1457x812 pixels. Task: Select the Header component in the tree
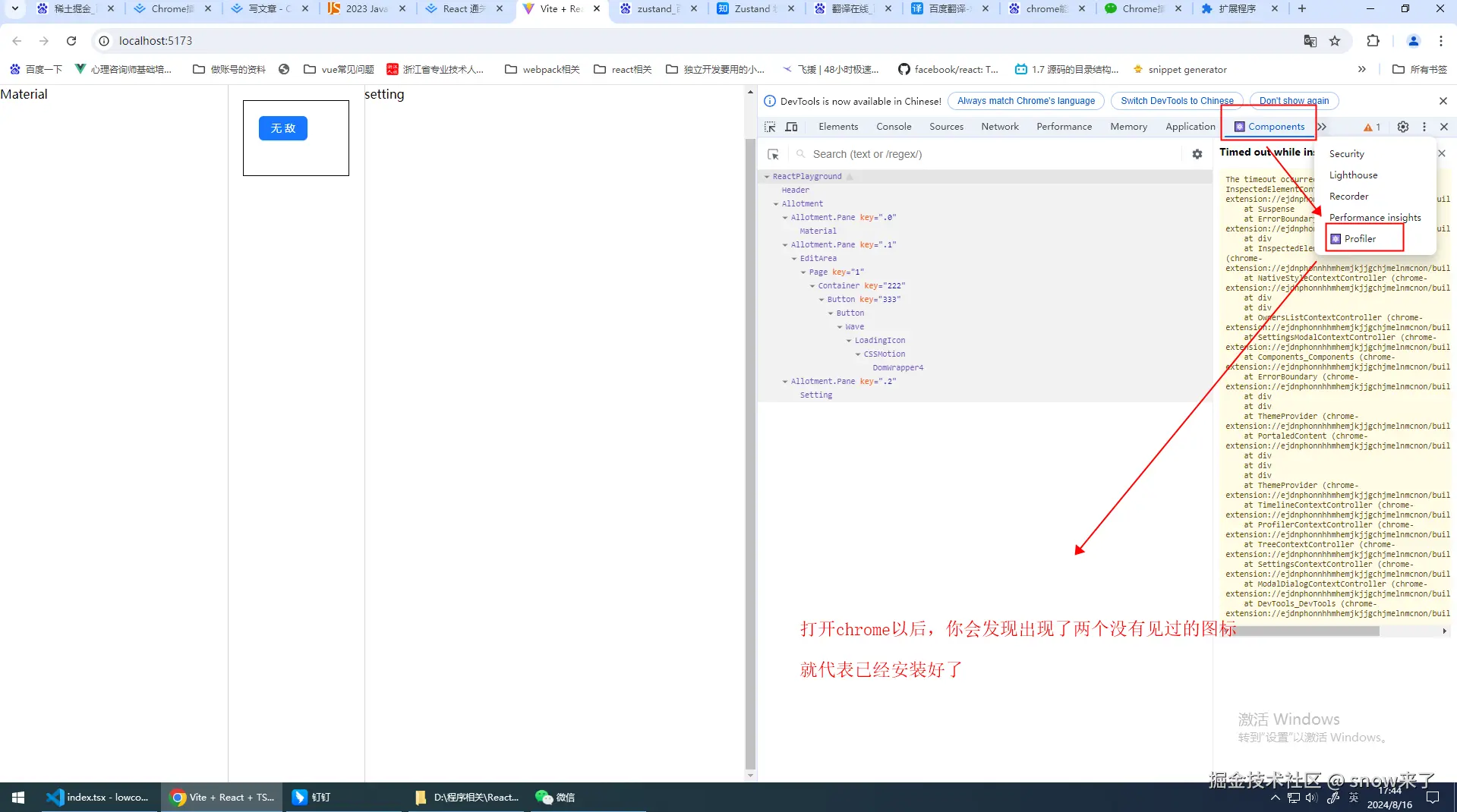point(795,190)
